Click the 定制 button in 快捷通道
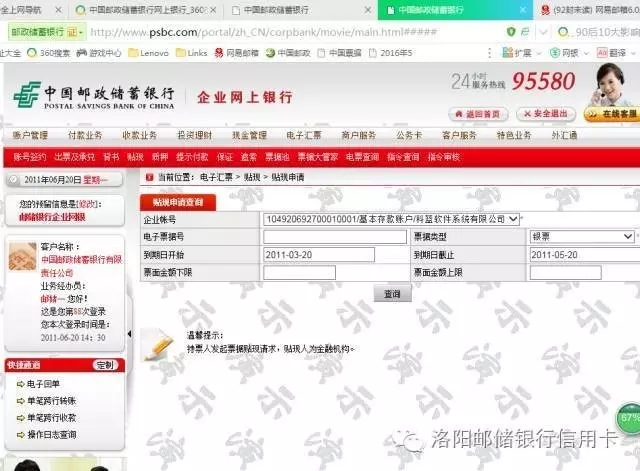This screenshot has height=471, width=640. point(104,365)
